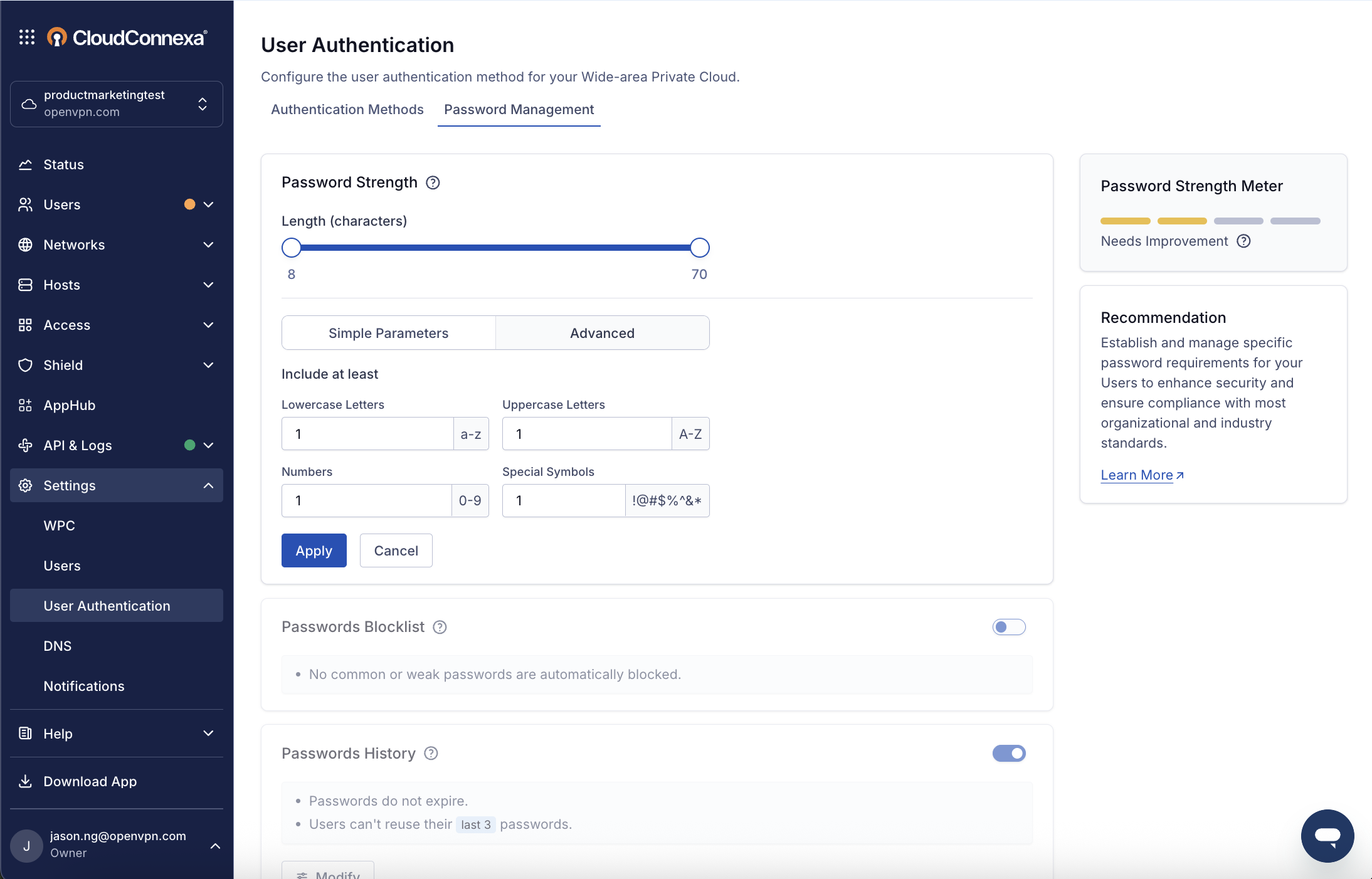The height and width of the screenshot is (879, 1372).
Task: Click the Download App icon
Action: tap(25, 781)
